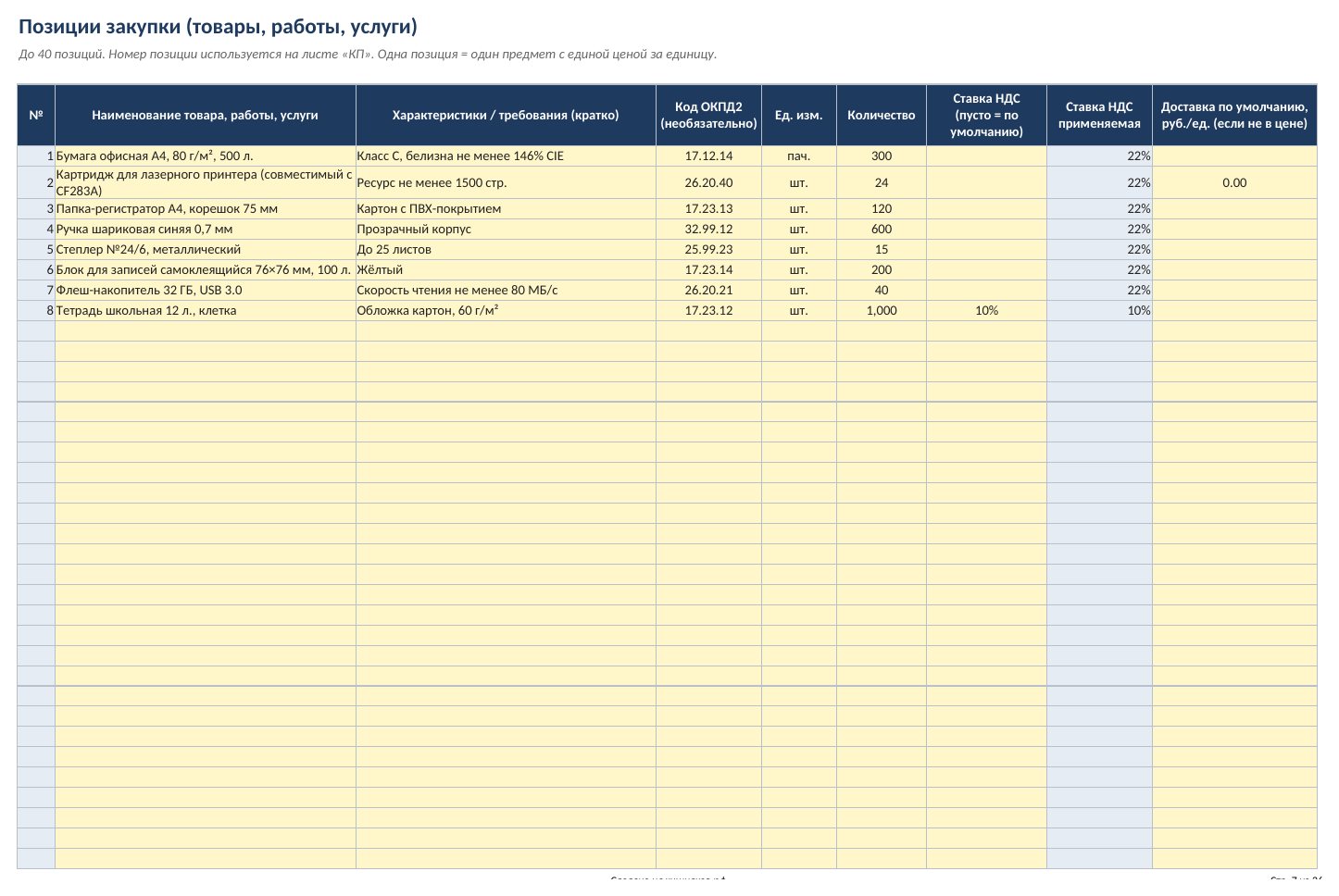Click the 'Наименование товара, работы, услуги' header
Screen dimensions: 1339x896
tap(206, 115)
